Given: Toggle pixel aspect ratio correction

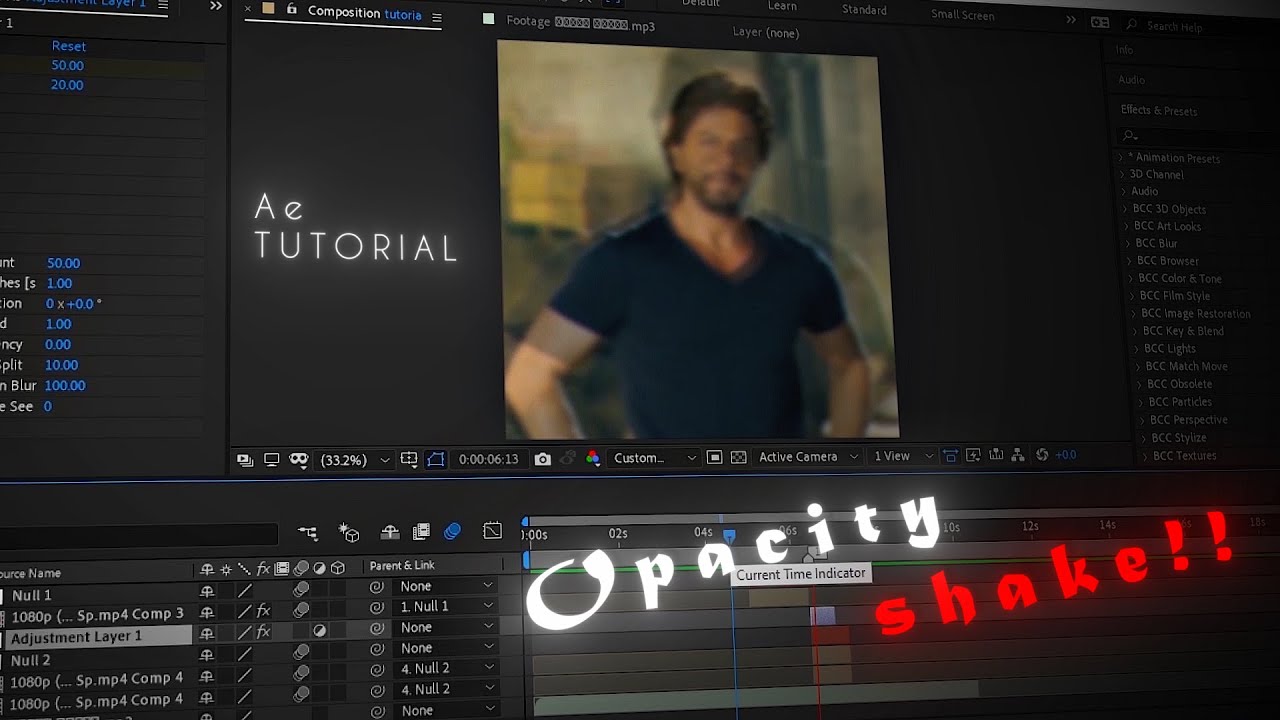Looking at the screenshot, I should (x=950, y=456).
